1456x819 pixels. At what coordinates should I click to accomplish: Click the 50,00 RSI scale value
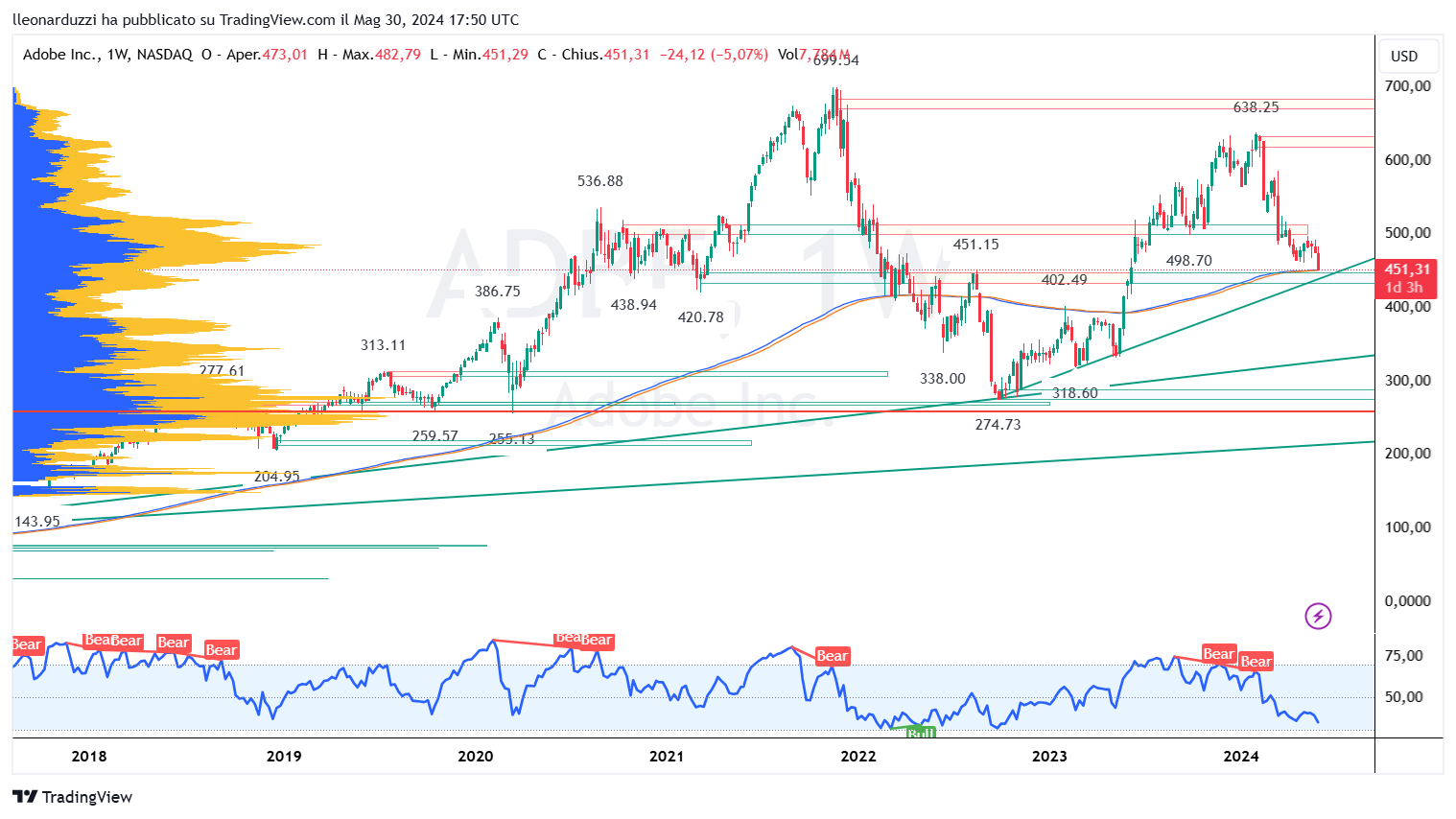1403,697
